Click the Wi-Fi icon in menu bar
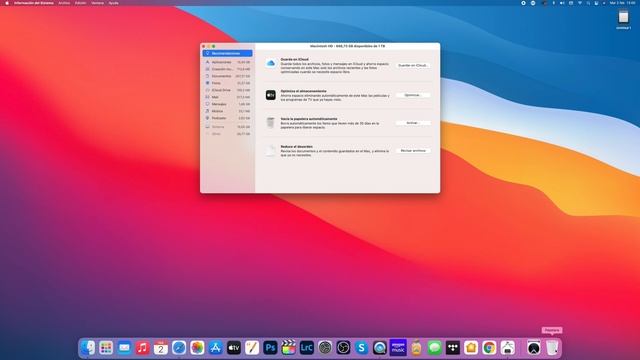Image resolution: width=640 pixels, height=360 pixels. (580, 3)
